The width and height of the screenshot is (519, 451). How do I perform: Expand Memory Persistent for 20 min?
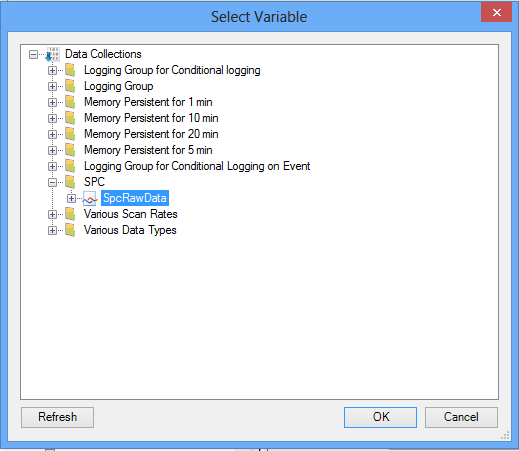point(52,134)
